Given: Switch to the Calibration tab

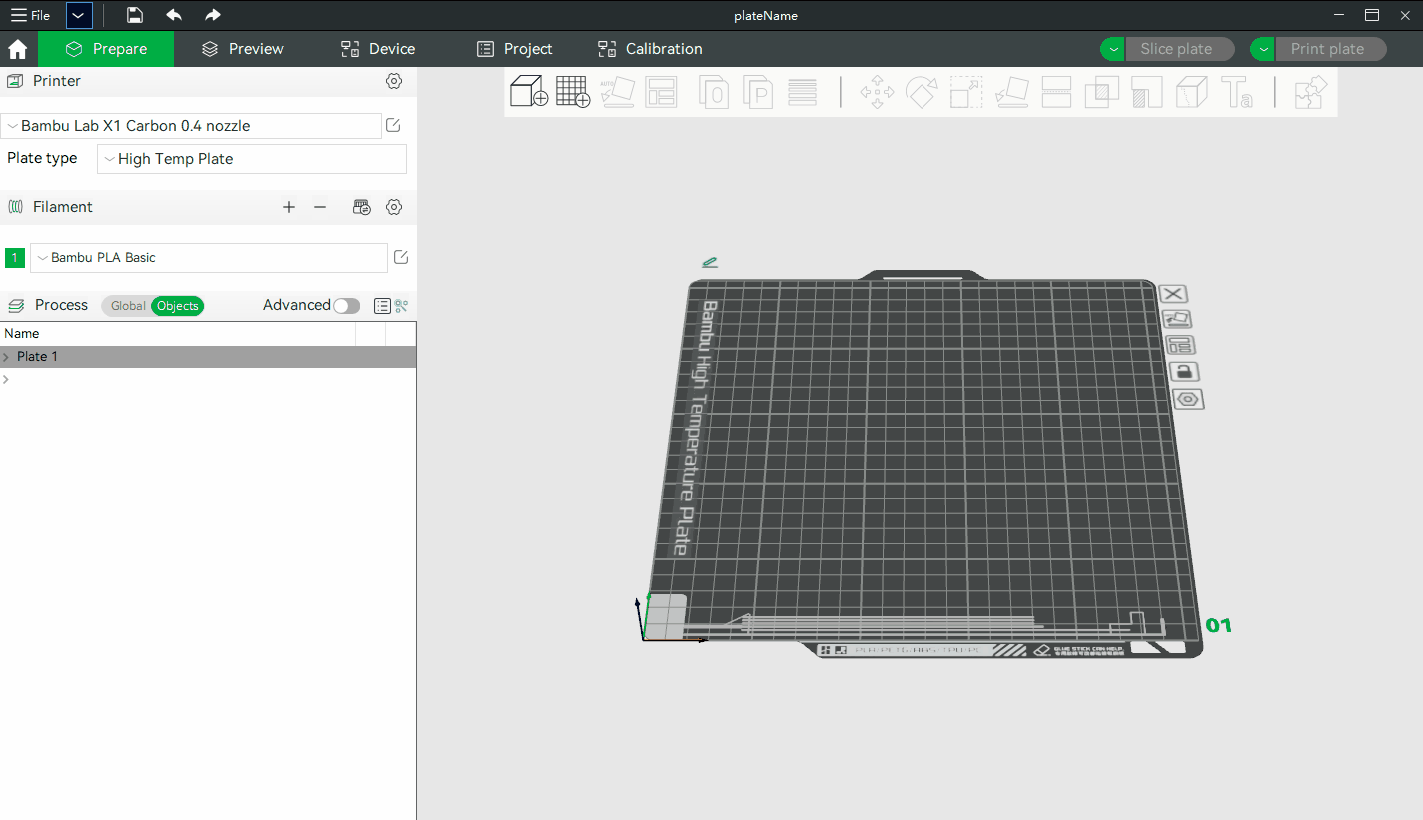Looking at the screenshot, I should (x=650, y=49).
